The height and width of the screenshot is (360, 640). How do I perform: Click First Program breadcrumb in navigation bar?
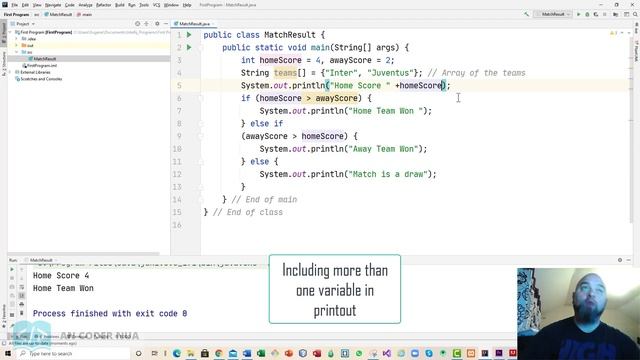[x=16, y=14]
